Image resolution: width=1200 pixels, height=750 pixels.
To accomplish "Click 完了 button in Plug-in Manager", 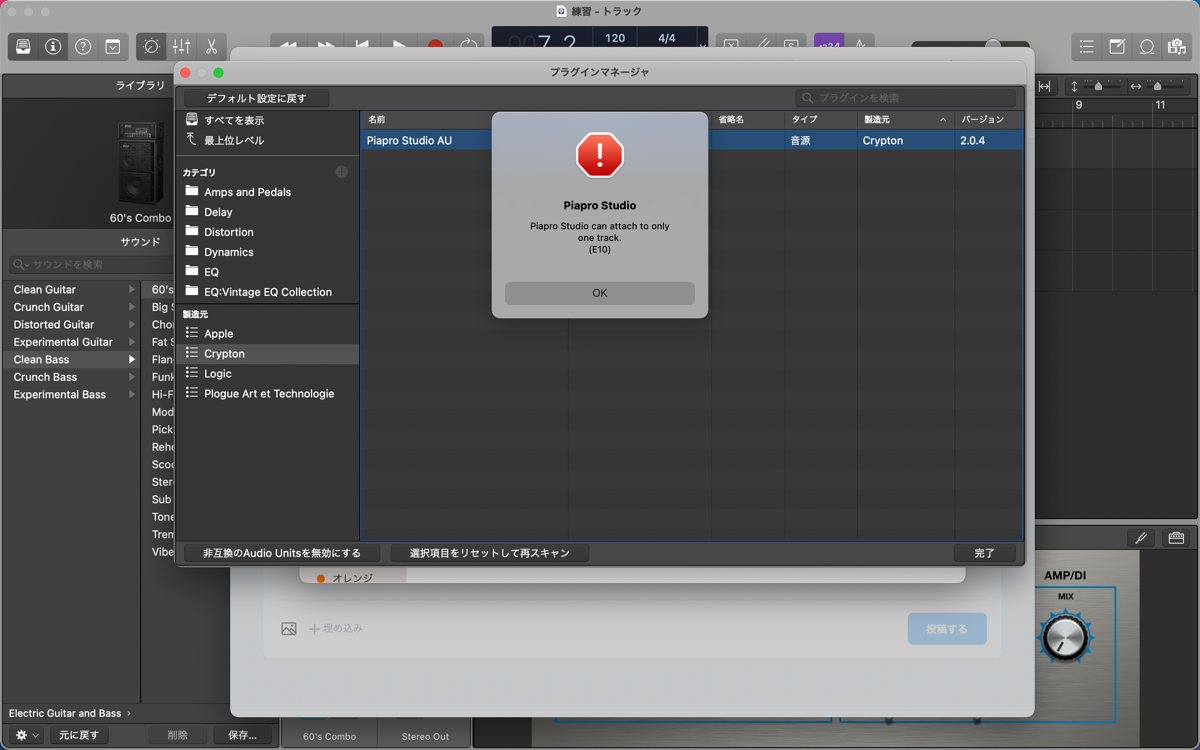I will point(985,553).
